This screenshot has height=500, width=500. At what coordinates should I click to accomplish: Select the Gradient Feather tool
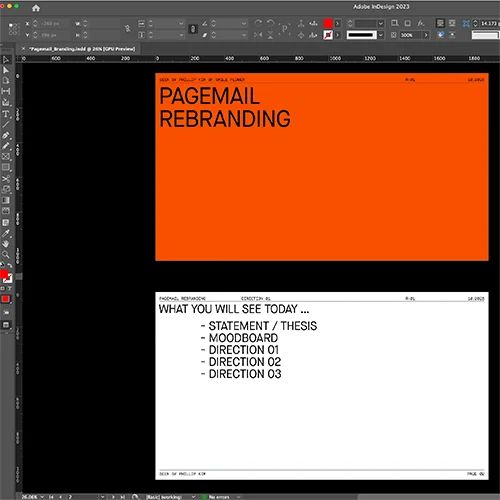tap(6, 211)
